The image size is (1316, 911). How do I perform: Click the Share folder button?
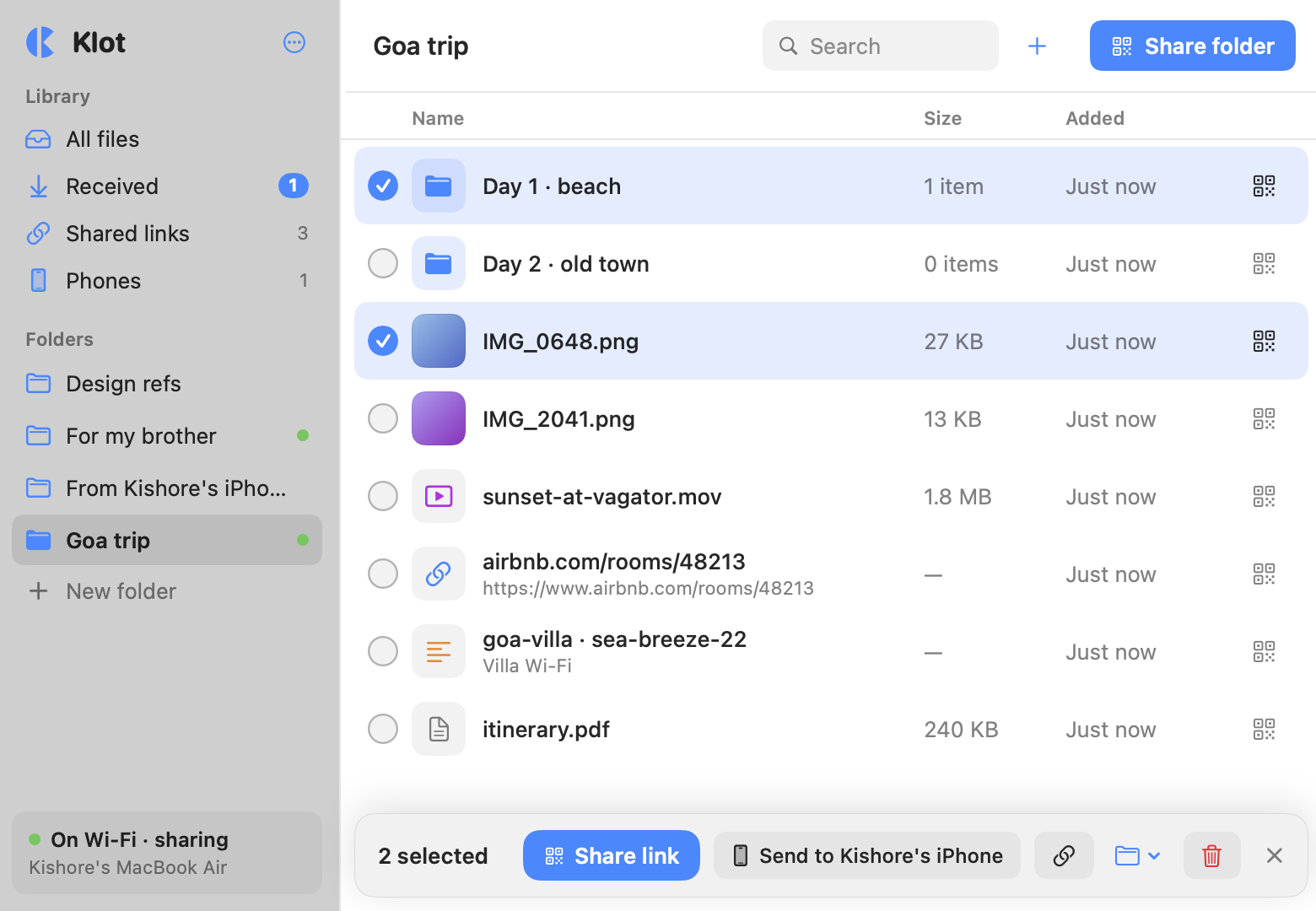coord(1192,46)
